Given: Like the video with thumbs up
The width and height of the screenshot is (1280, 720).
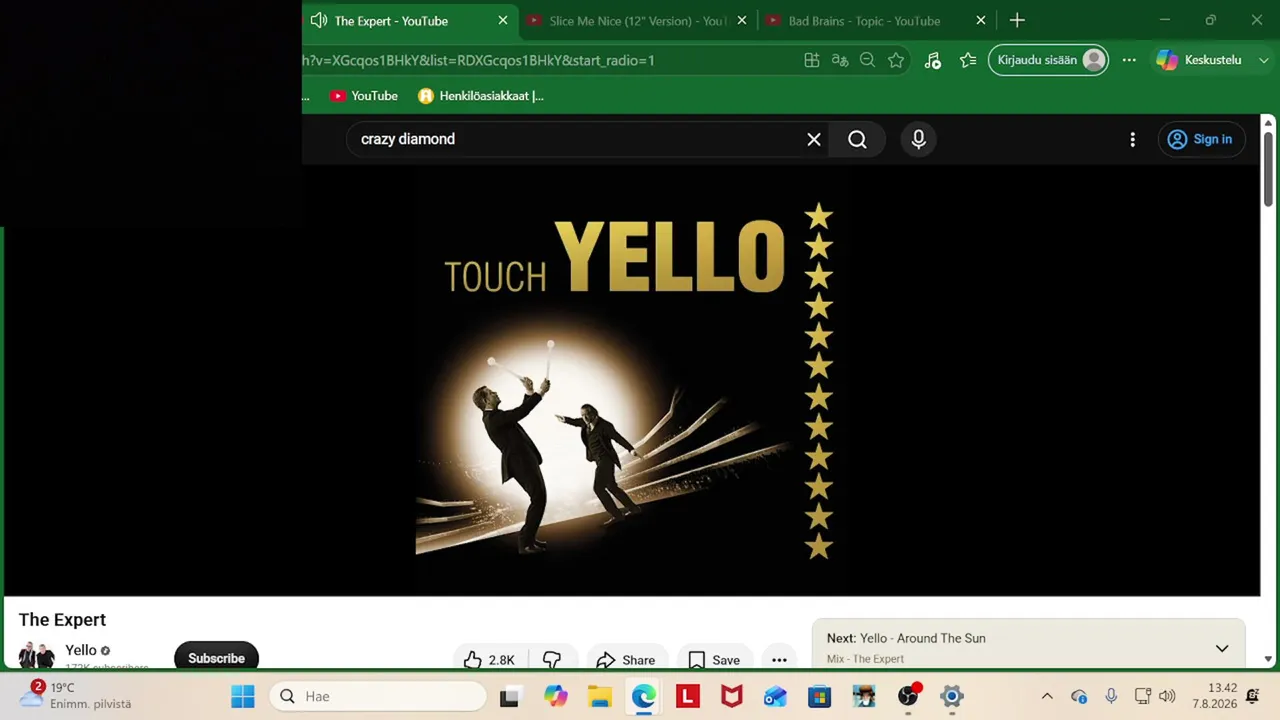Looking at the screenshot, I should [x=489, y=660].
